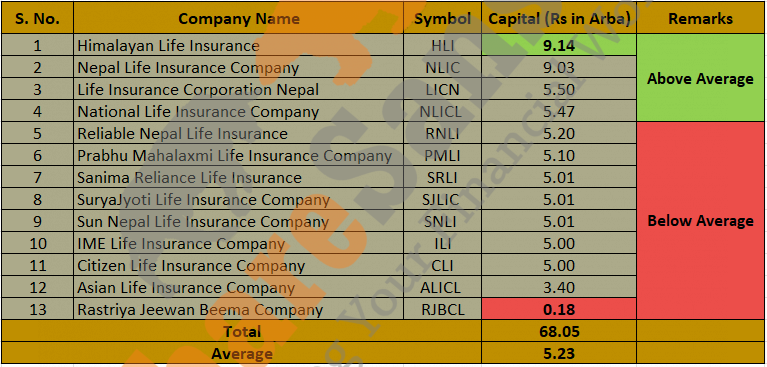The width and height of the screenshot is (767, 367).
Task: Select the 5.23 average value cell
Action: pos(559,353)
